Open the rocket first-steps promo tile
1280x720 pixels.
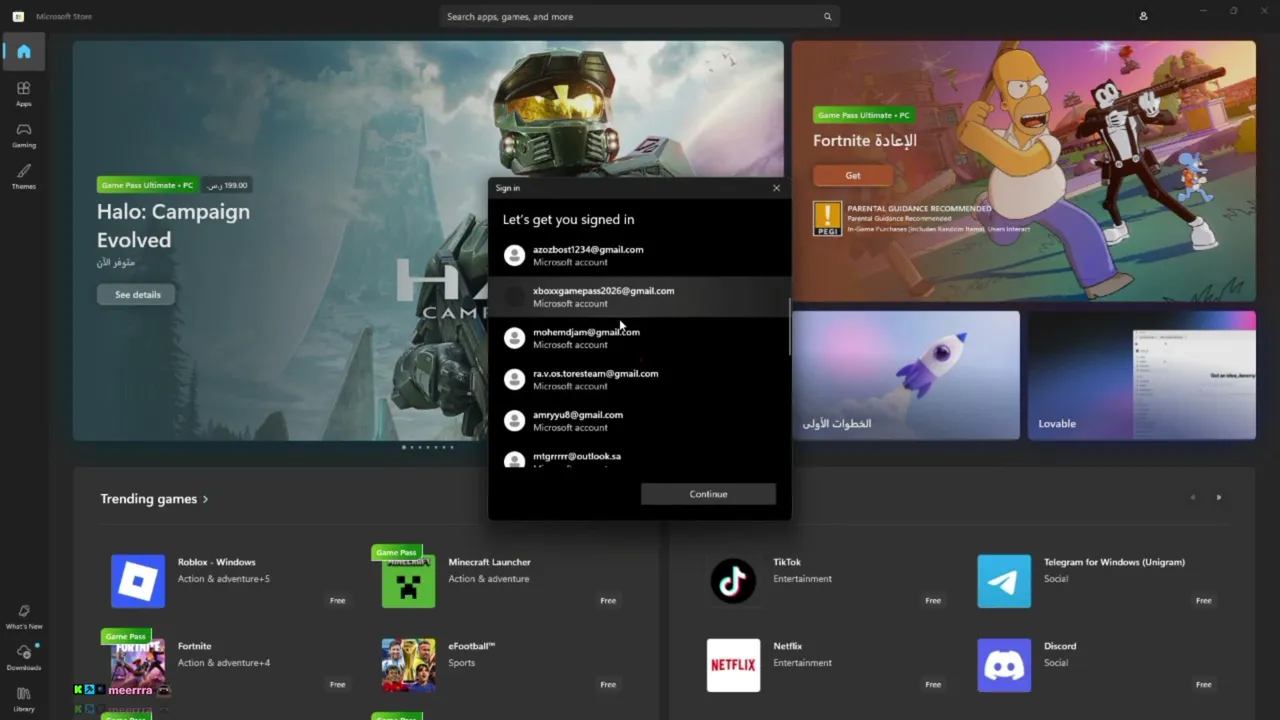coord(906,375)
